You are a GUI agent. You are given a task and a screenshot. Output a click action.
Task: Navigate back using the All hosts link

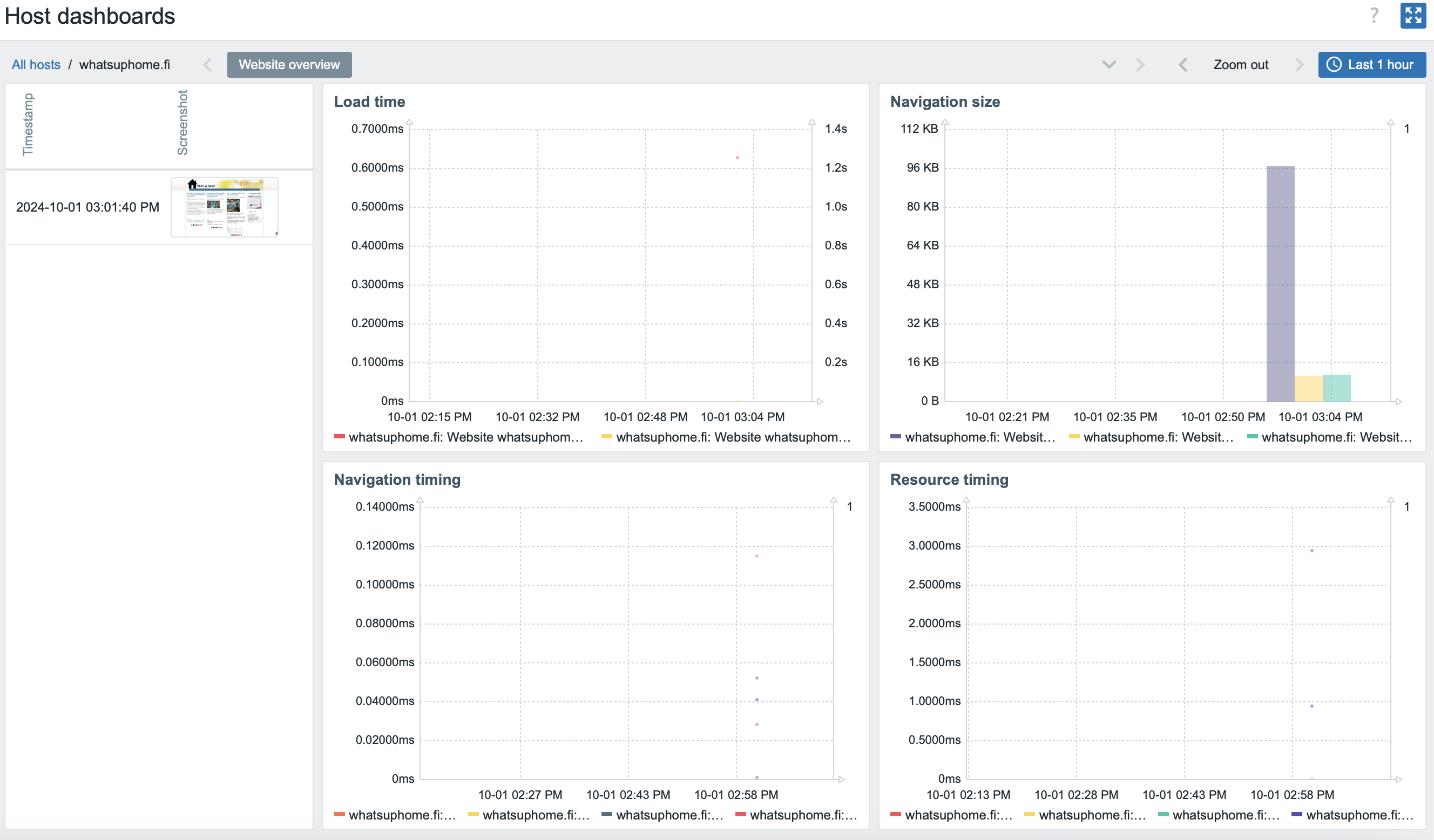(x=35, y=64)
